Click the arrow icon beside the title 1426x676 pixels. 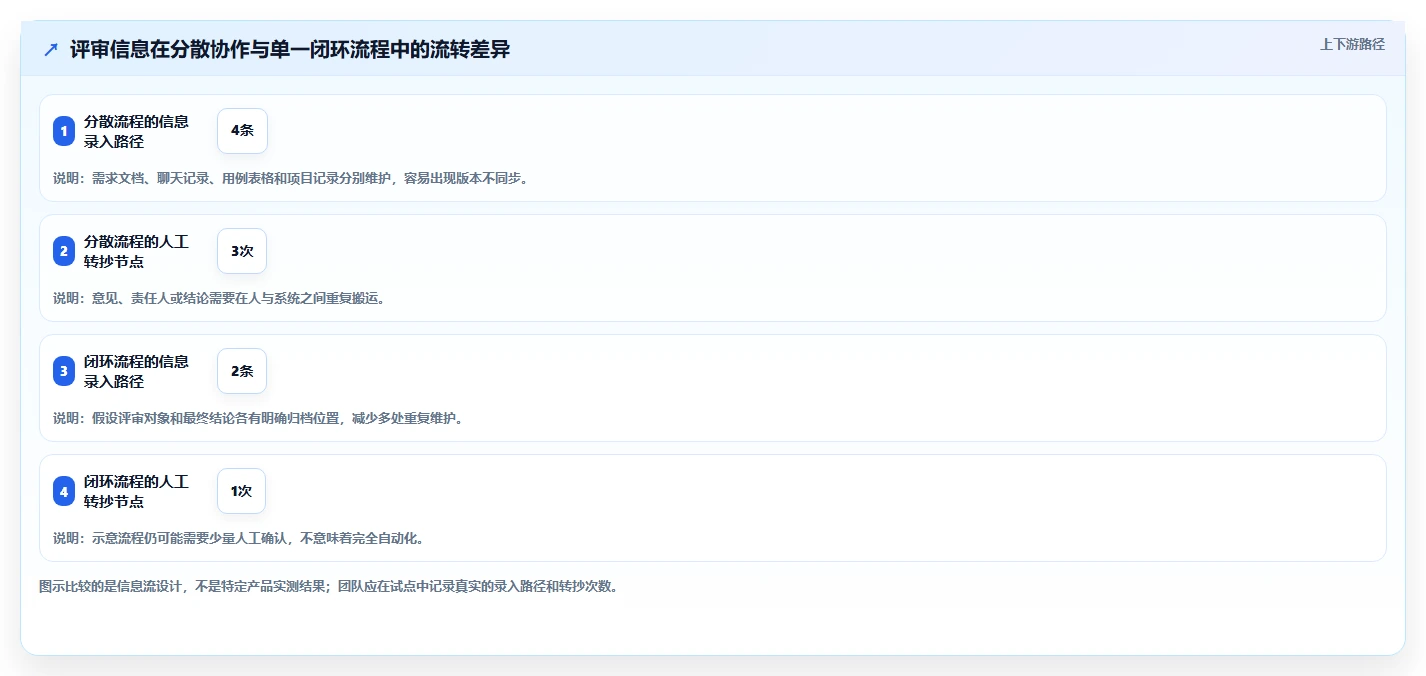pyautogui.click(x=51, y=50)
